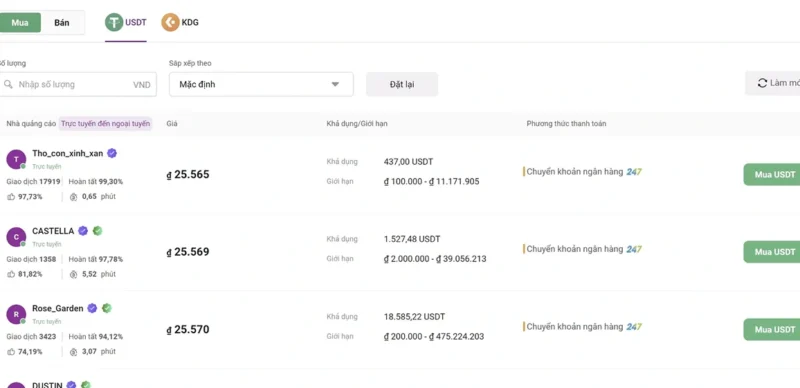Toggle Trực tuyến đến ngoại tuyến sorting
The height and width of the screenshot is (388, 800).
pyautogui.click(x=106, y=124)
